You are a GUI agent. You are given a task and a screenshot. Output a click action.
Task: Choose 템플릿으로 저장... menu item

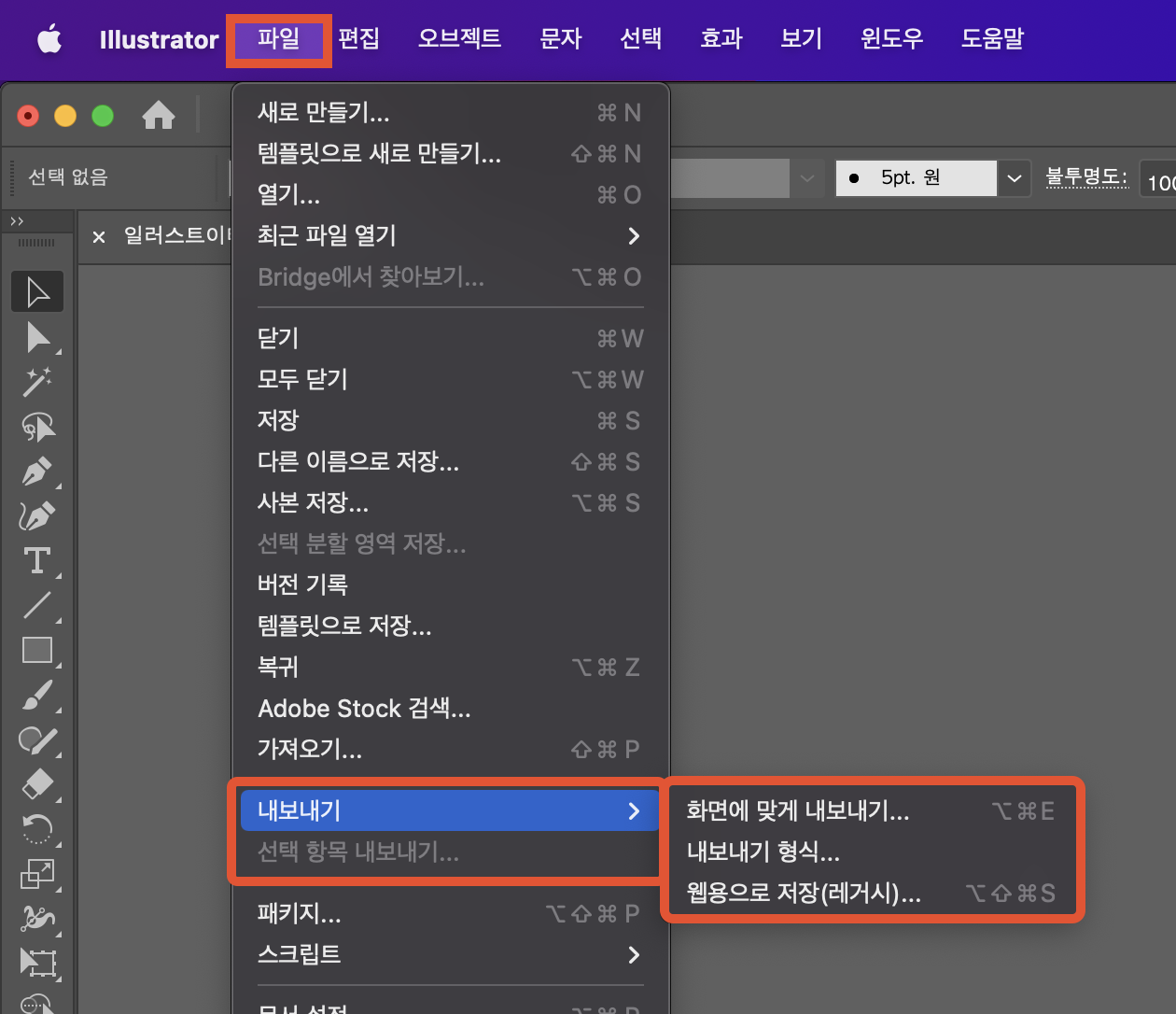coord(450,626)
